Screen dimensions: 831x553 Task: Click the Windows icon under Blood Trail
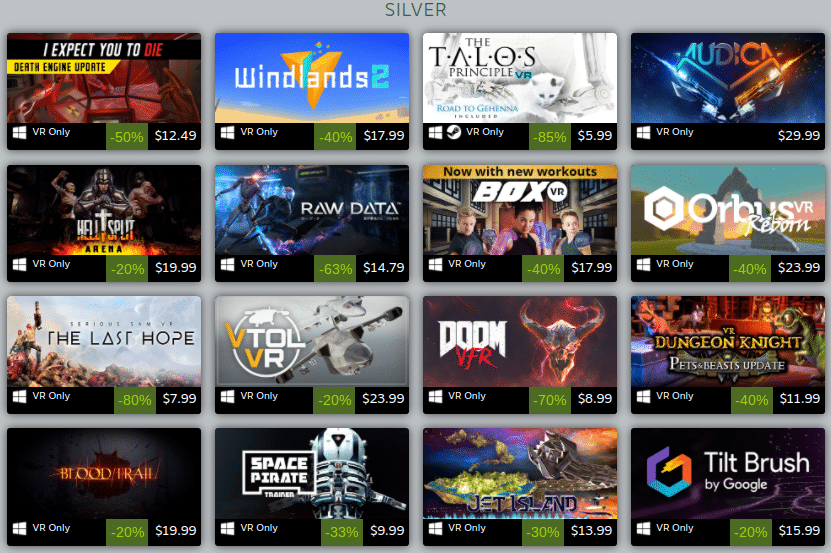coord(20,529)
